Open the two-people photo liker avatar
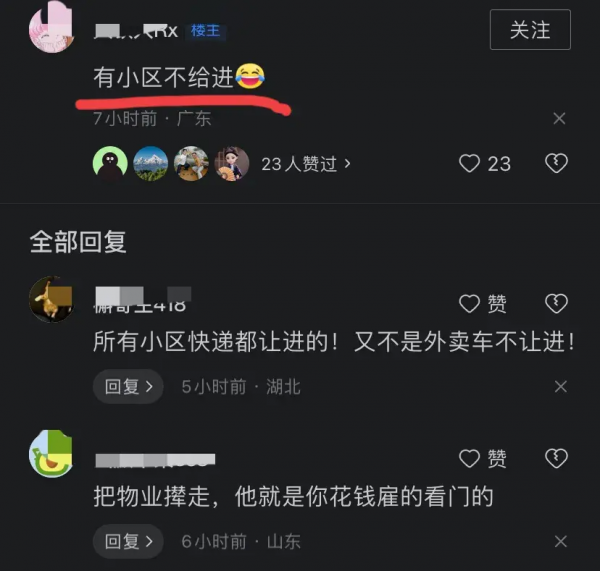Viewport: 600px width, 571px height. 191,163
